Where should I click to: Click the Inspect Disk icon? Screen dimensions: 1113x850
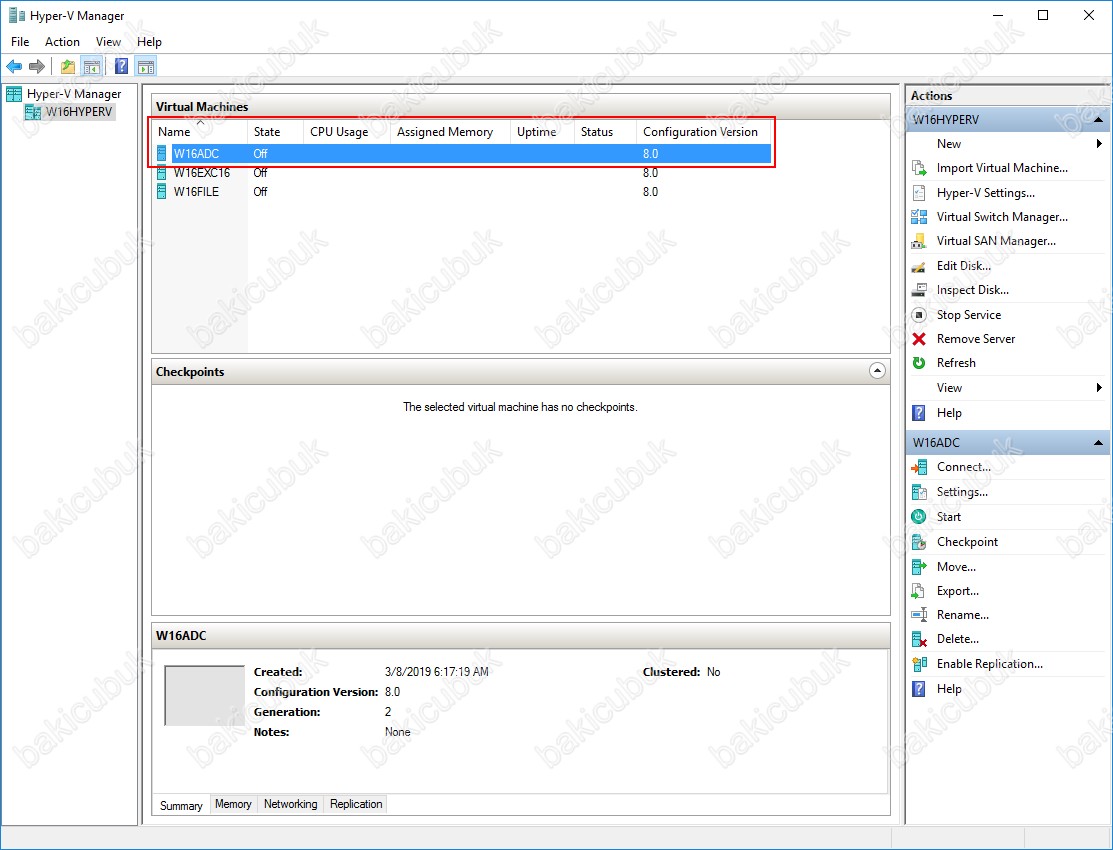tap(919, 290)
